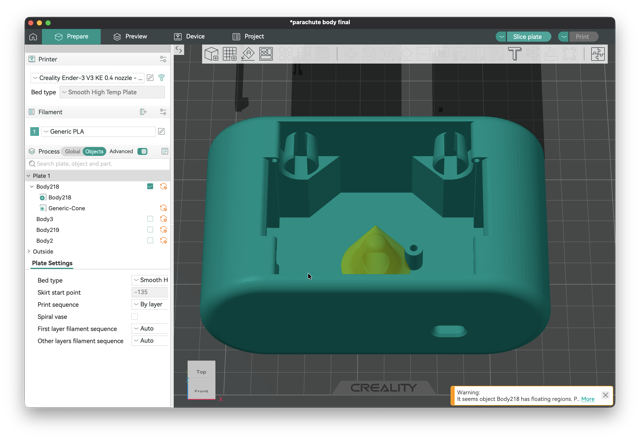640x440 pixels.
Task: Click the orange icon on Body218 top row
Action: (x=163, y=187)
